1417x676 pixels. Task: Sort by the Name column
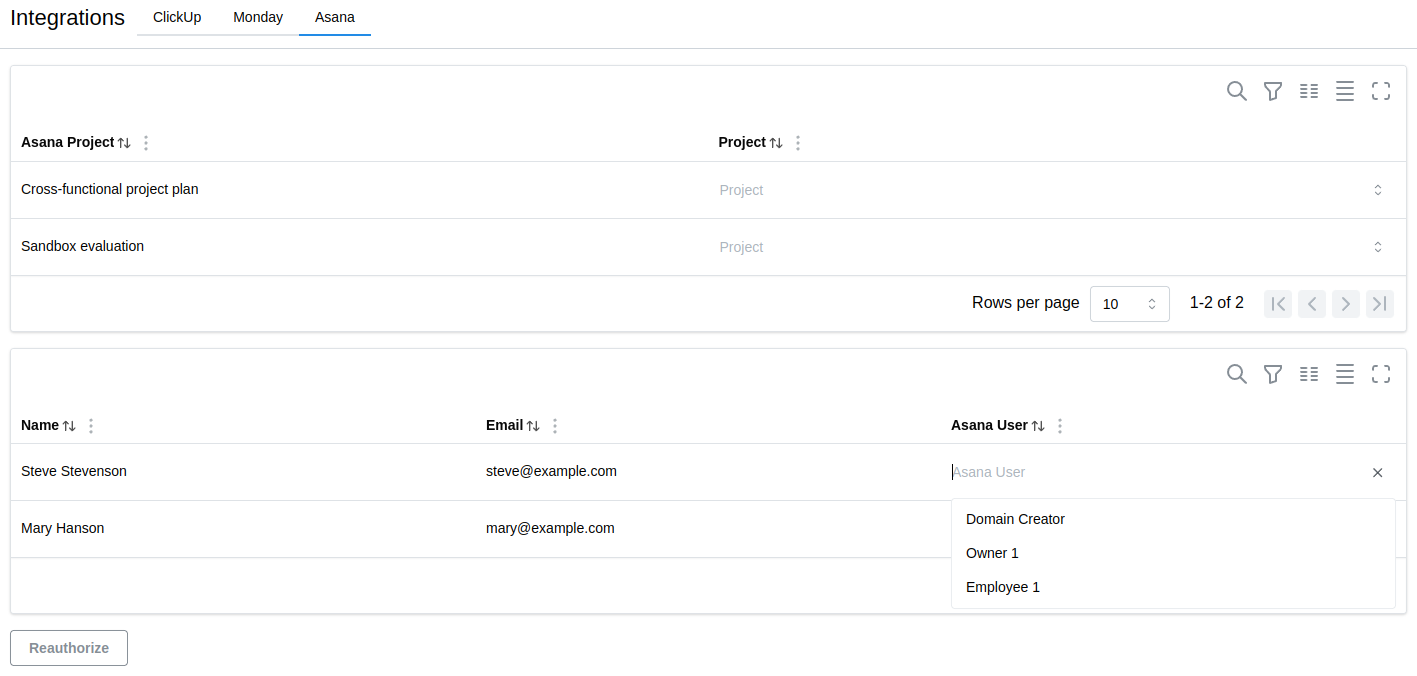pos(69,426)
